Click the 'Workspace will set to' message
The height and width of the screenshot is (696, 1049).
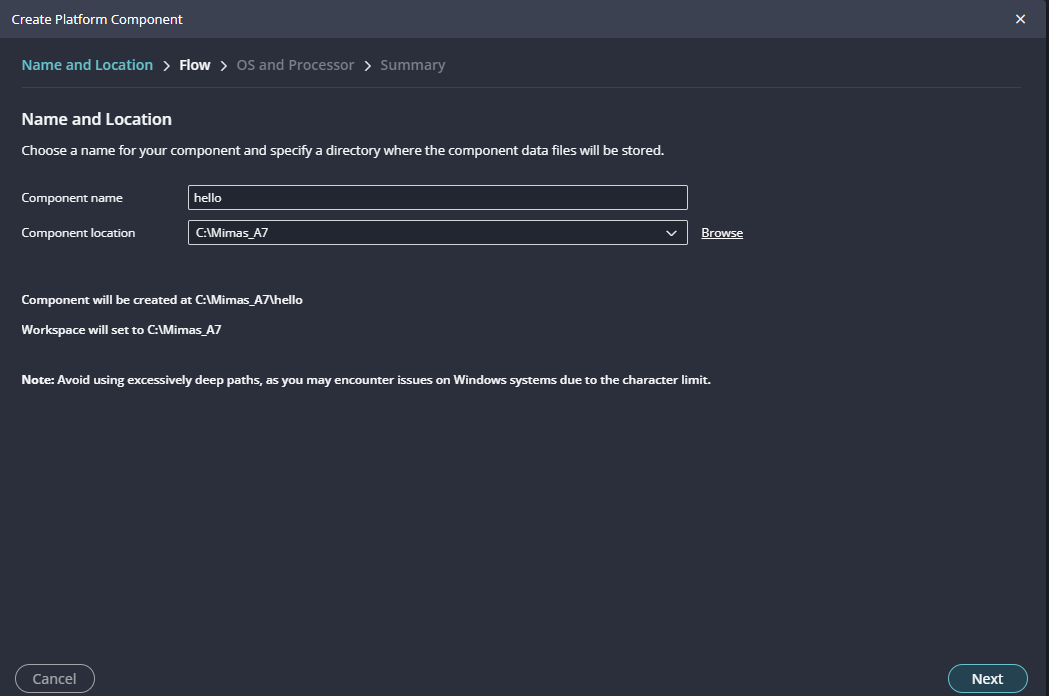(x=121, y=329)
